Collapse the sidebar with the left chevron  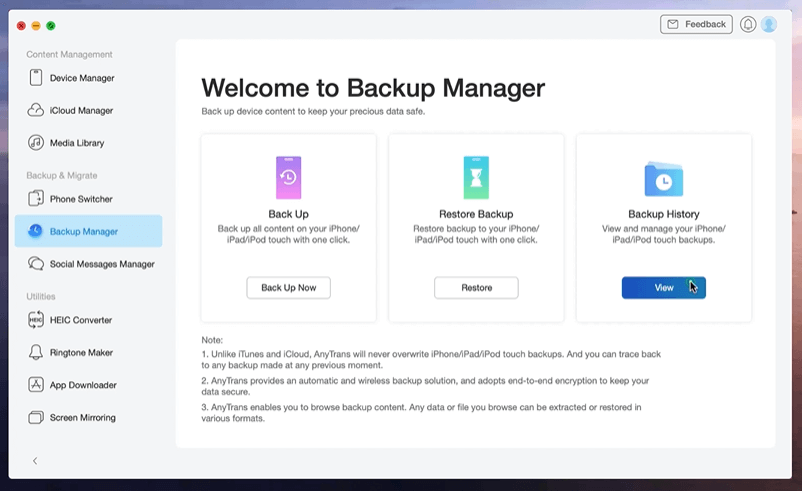(x=35, y=461)
